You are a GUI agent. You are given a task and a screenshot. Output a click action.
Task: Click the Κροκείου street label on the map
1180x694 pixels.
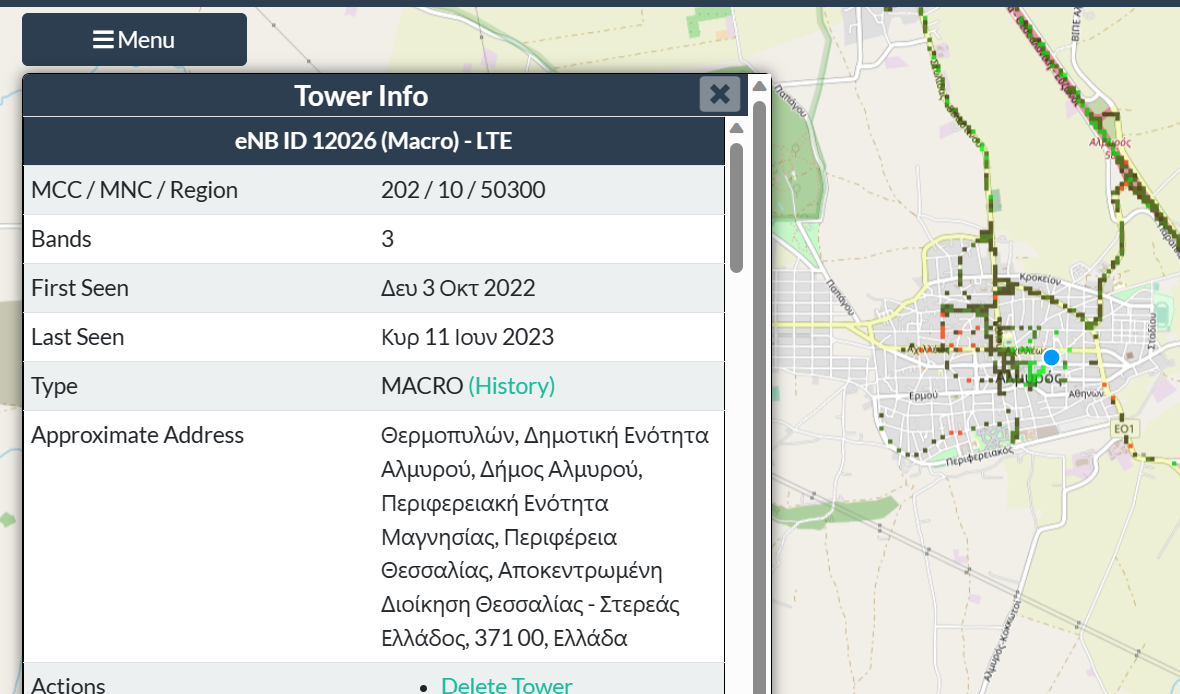[1040, 278]
